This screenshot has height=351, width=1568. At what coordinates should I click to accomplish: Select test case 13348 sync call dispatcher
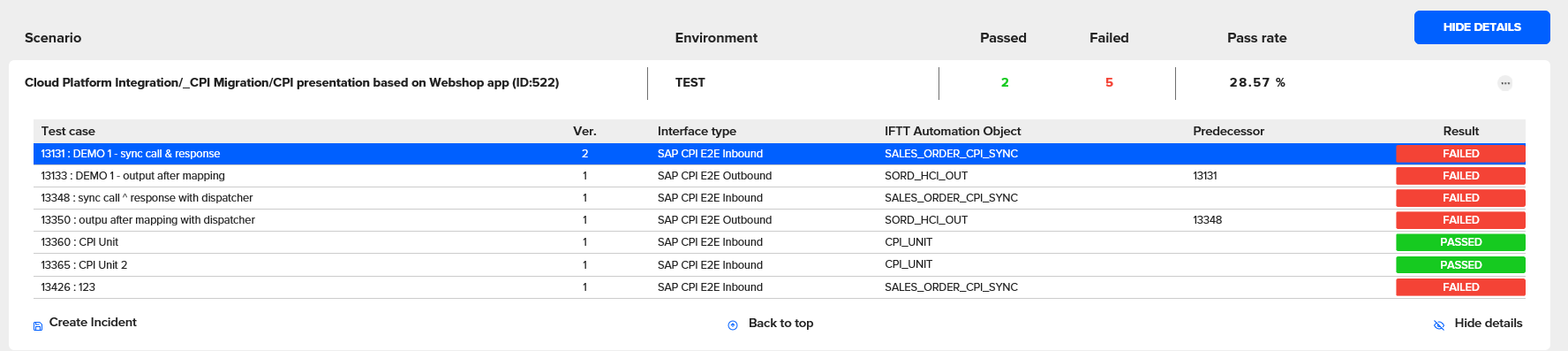[x=780, y=198]
